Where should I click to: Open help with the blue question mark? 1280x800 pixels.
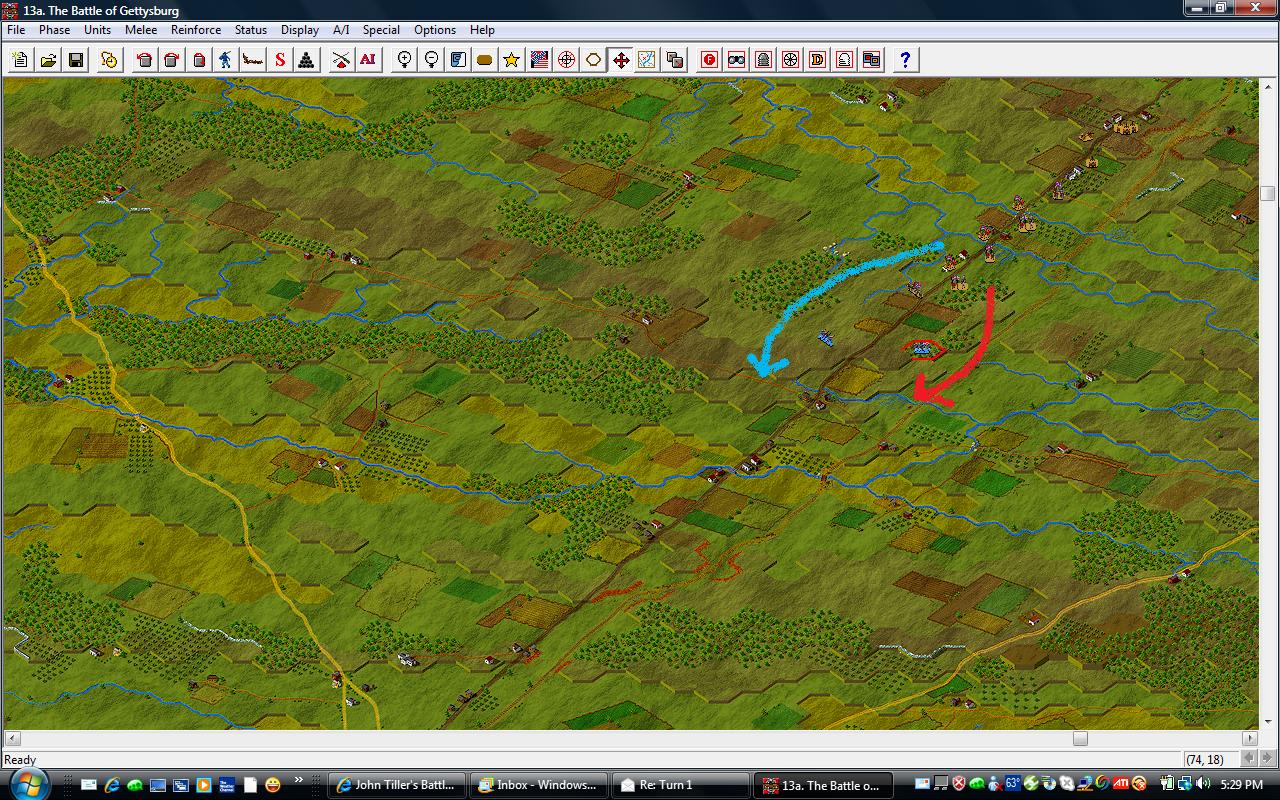pyautogui.click(x=905, y=60)
